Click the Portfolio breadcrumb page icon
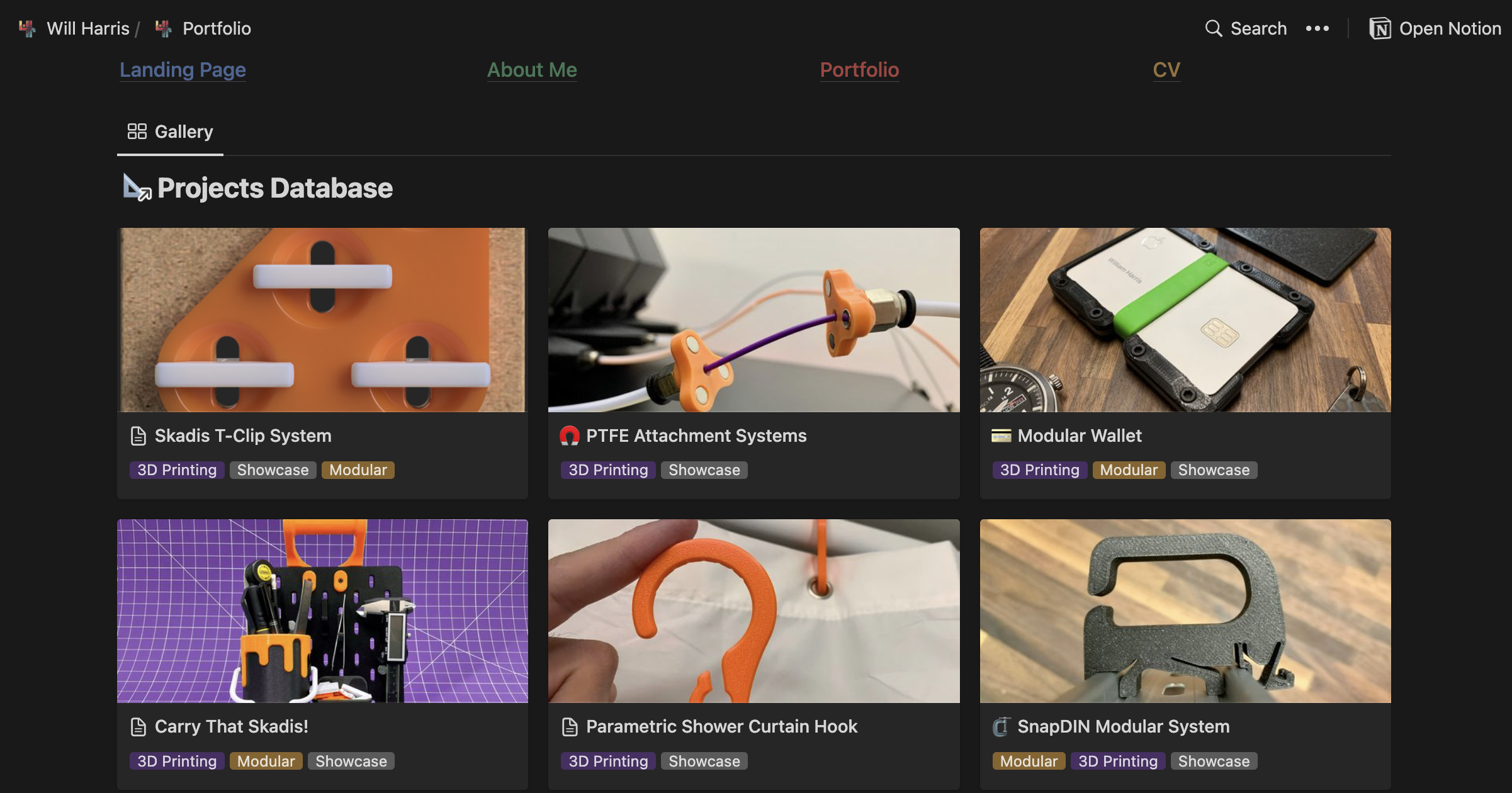Screen dimensions: 1512x793 (164, 28)
